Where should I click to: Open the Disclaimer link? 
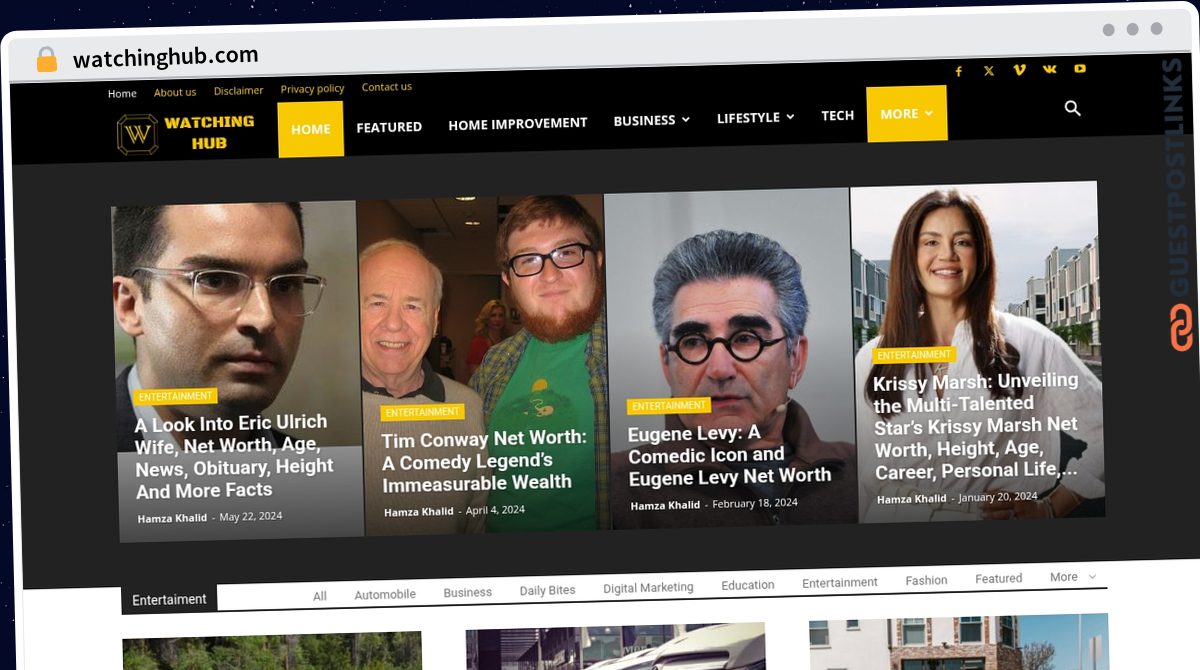pyautogui.click(x=239, y=91)
